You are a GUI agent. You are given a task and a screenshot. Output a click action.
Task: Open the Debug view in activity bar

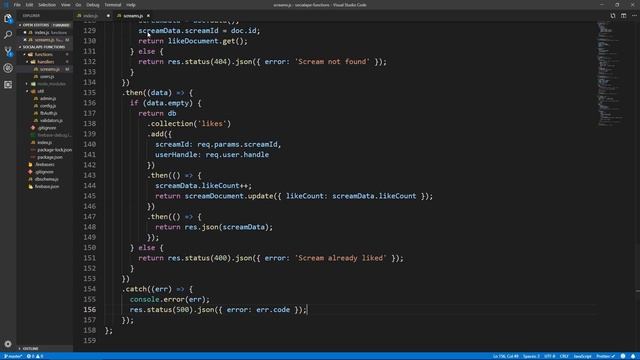[x=8, y=68]
